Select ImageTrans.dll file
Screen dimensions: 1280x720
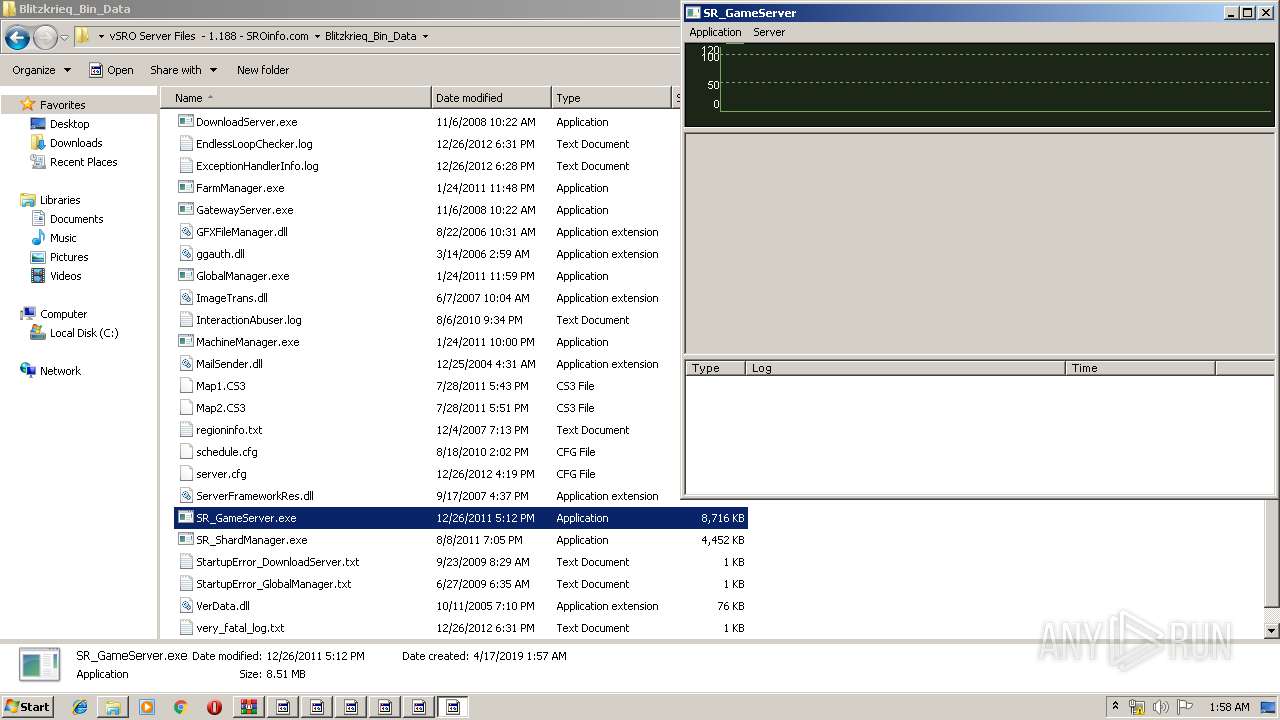click(x=231, y=298)
